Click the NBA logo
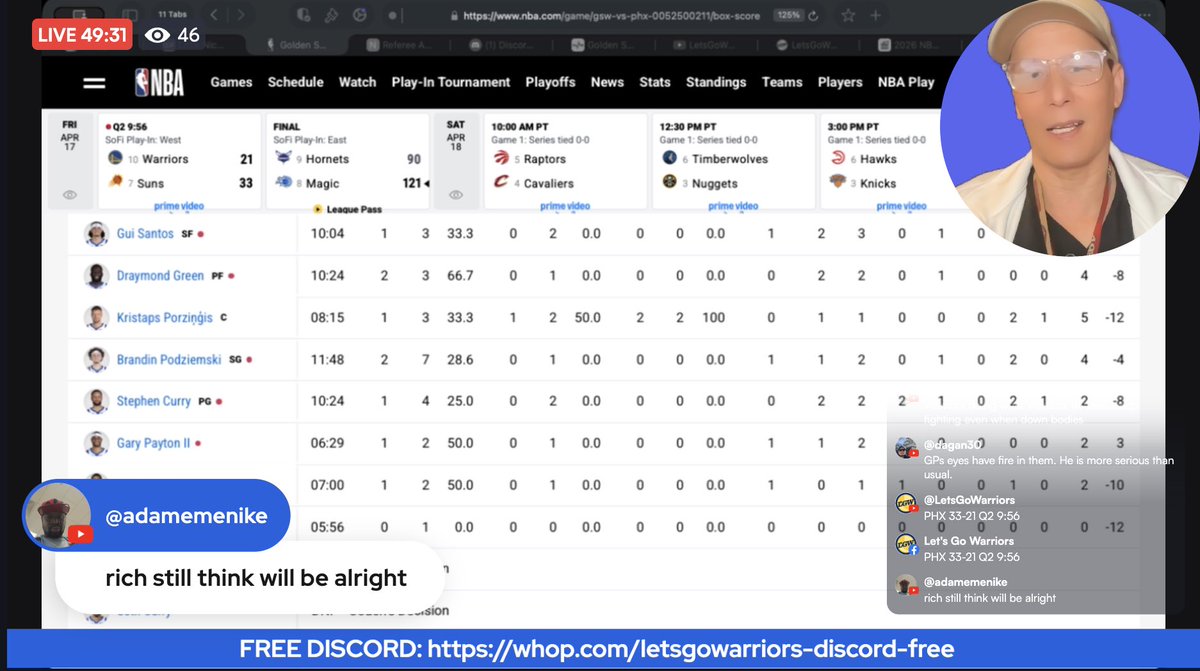 (x=159, y=83)
